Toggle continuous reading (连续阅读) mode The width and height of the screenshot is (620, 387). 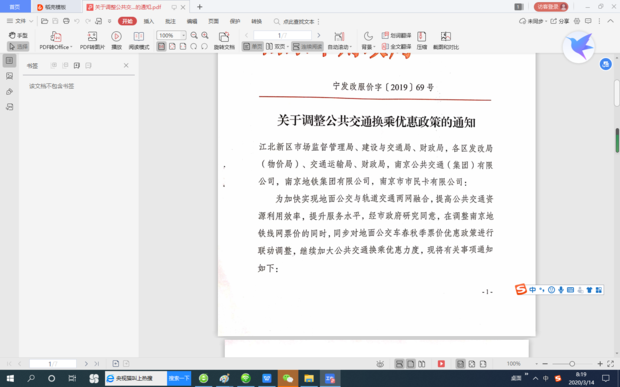pyautogui.click(x=307, y=47)
